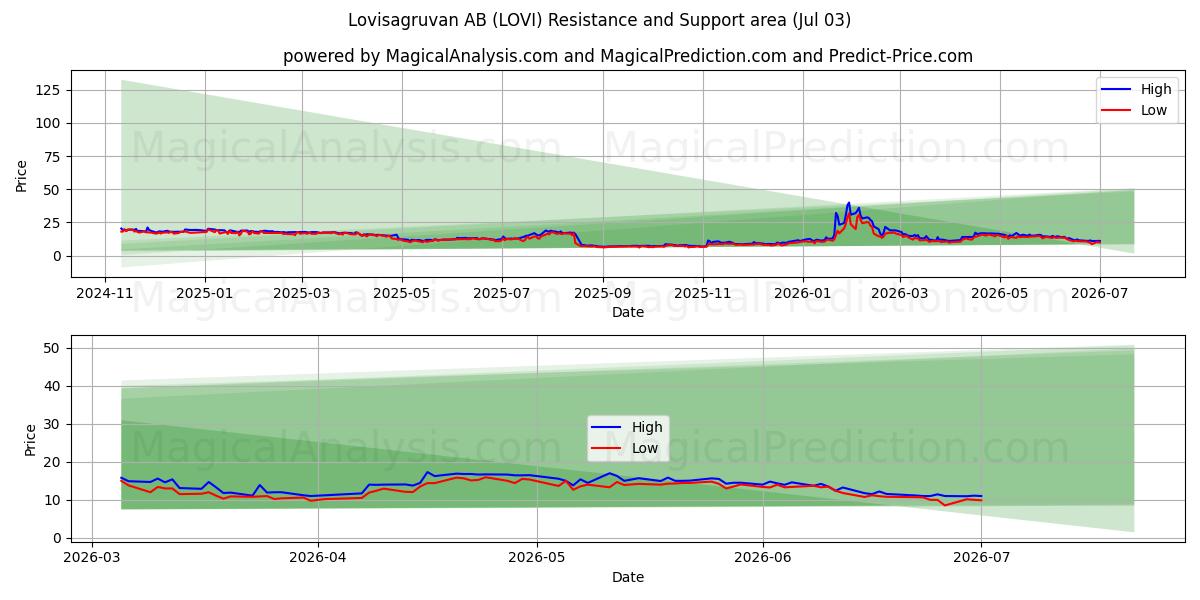Click the '2026-04' tick label in bottom chart
Screen dimensions: 1200x600
click(x=317, y=559)
